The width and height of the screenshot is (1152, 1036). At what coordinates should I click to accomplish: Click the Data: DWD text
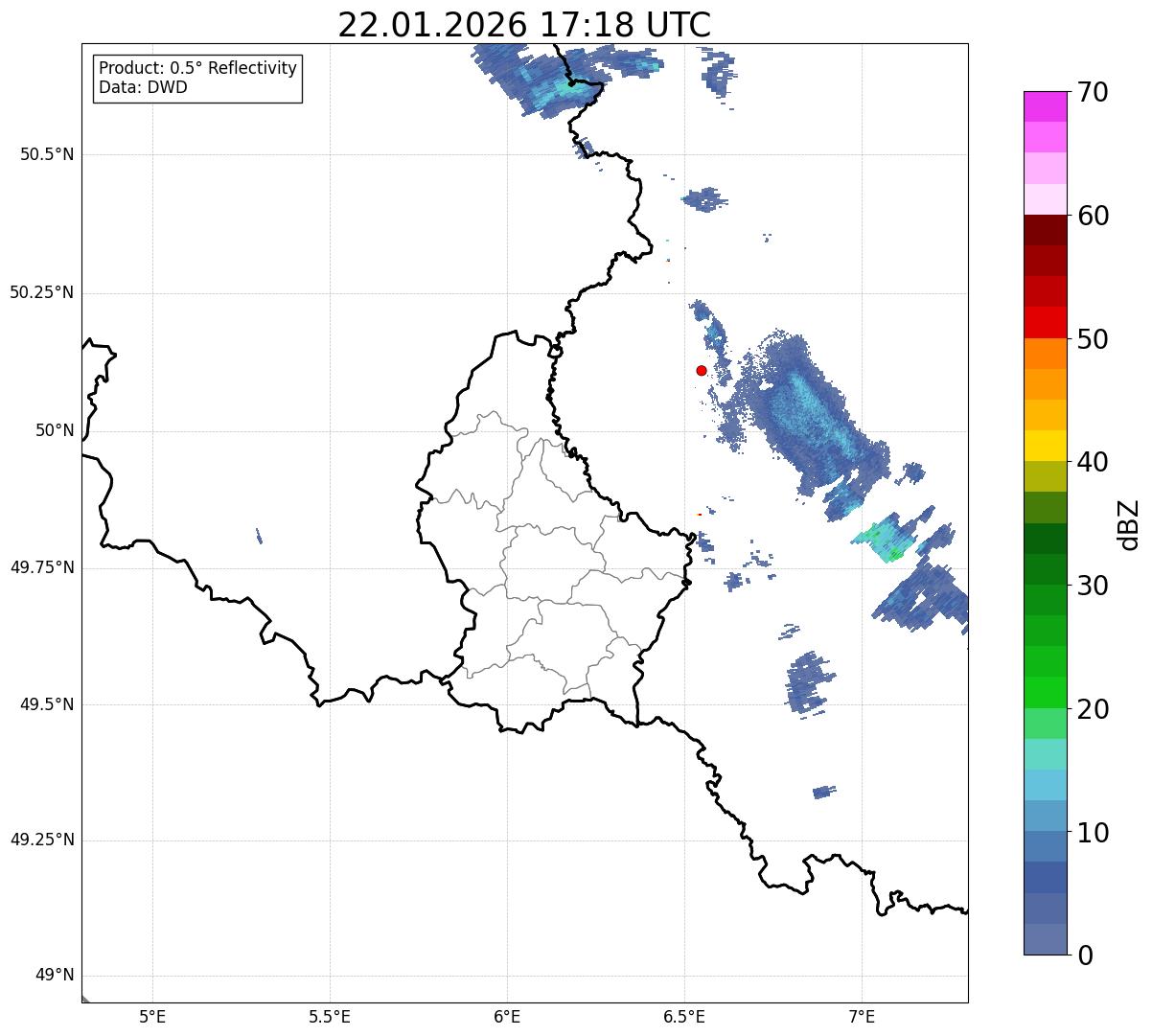pos(143,87)
